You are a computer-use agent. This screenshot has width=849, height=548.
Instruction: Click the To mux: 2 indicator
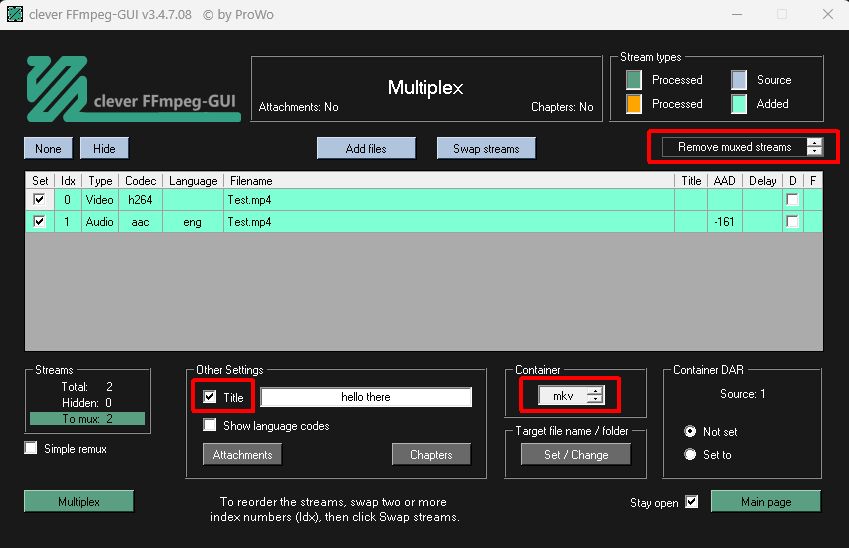[87, 419]
